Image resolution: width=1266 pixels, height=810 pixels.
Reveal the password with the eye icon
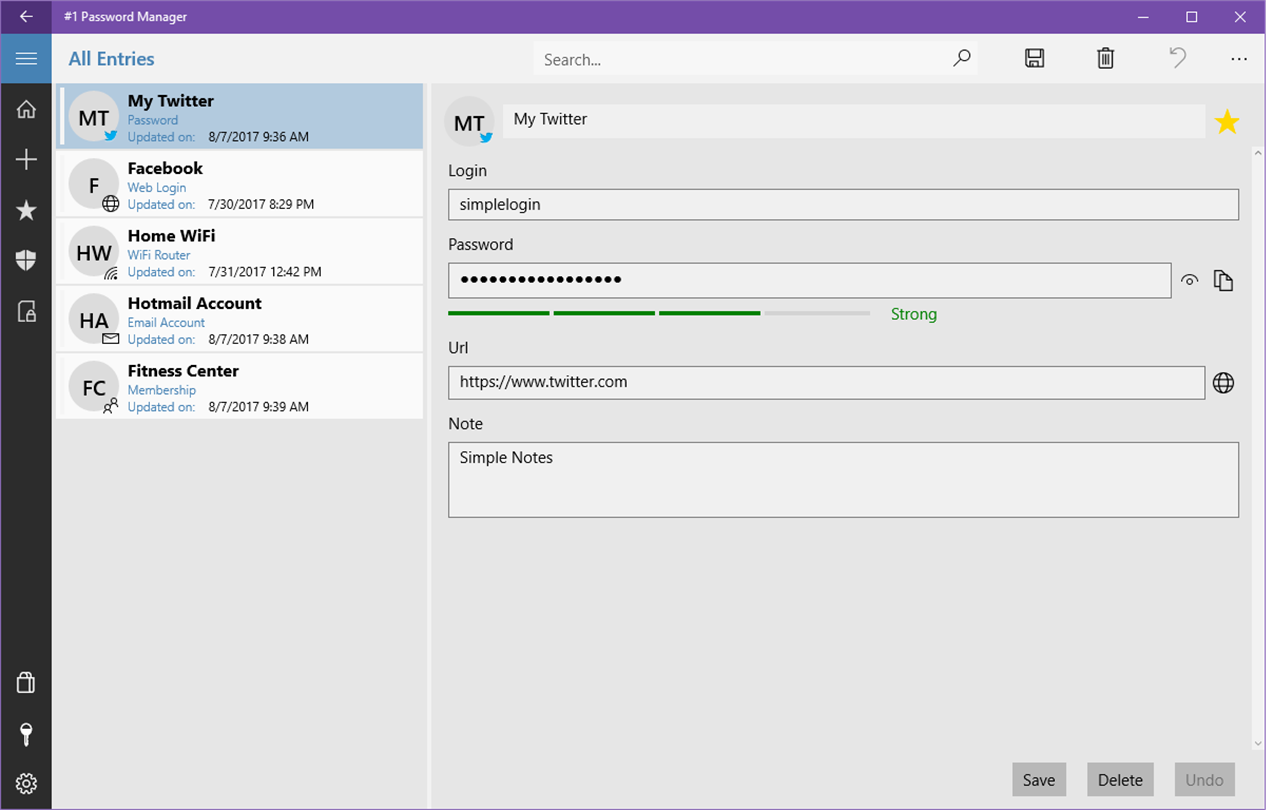click(1189, 281)
